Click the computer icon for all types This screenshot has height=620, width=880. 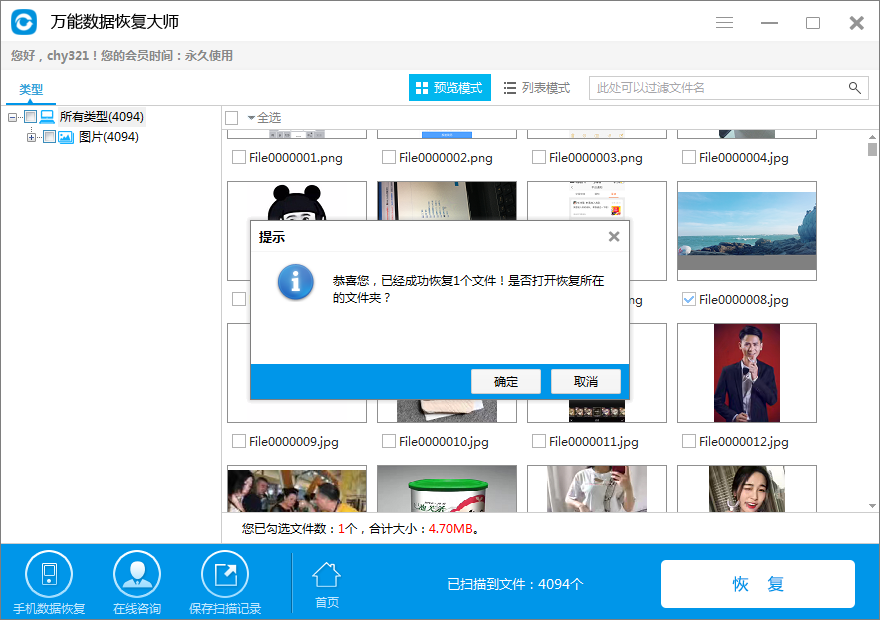[48, 117]
